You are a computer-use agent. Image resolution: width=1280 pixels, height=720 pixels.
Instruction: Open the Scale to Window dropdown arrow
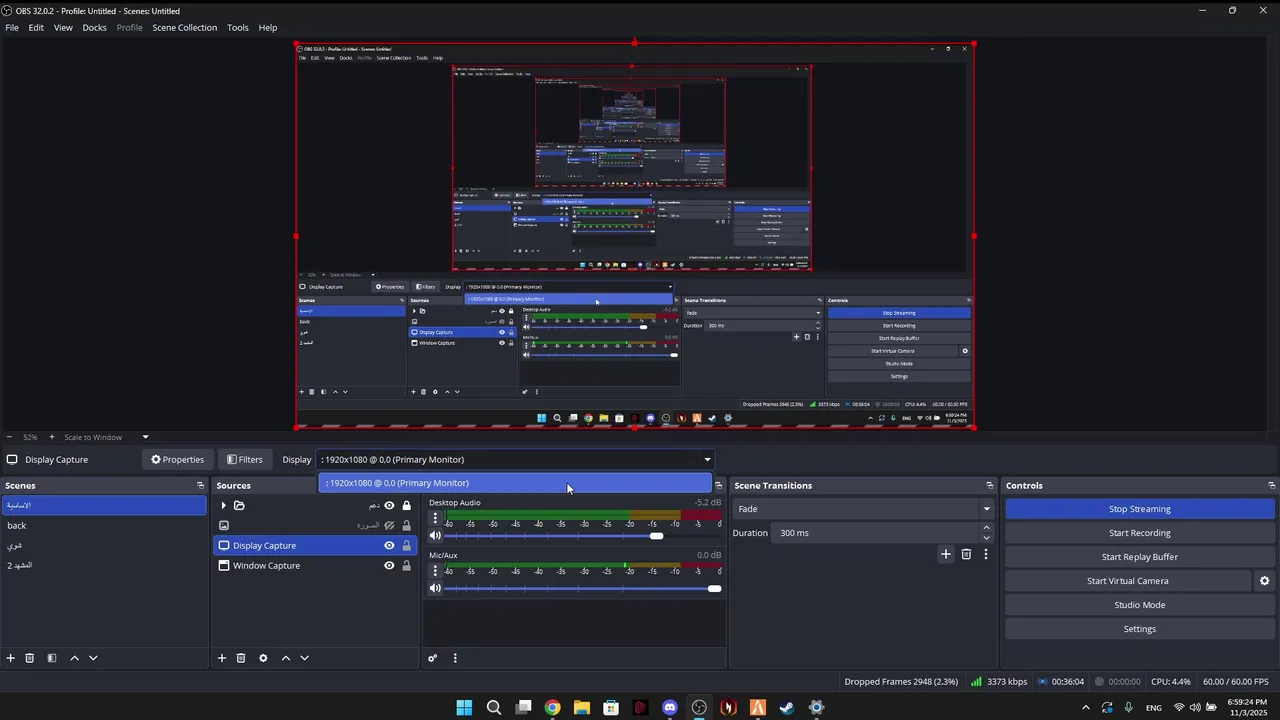(145, 437)
